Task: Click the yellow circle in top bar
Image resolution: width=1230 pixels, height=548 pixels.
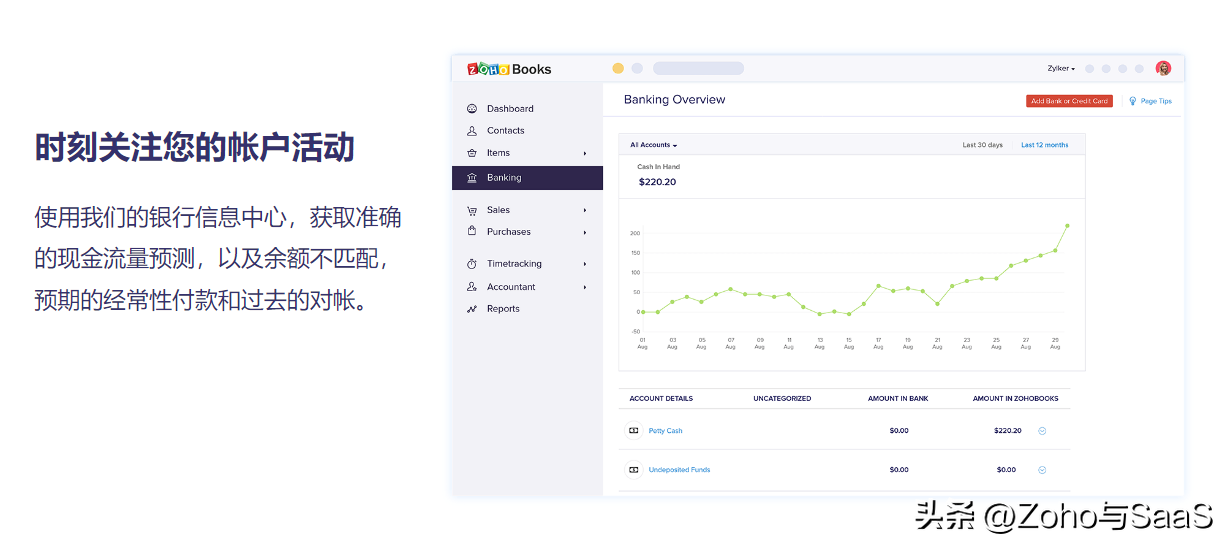Action: click(x=618, y=68)
